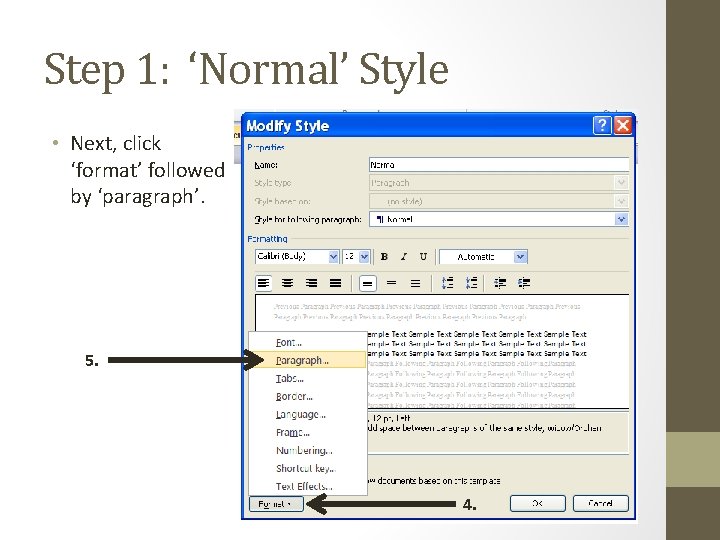
Task: Click the Name input field
Action: [x=499, y=165]
